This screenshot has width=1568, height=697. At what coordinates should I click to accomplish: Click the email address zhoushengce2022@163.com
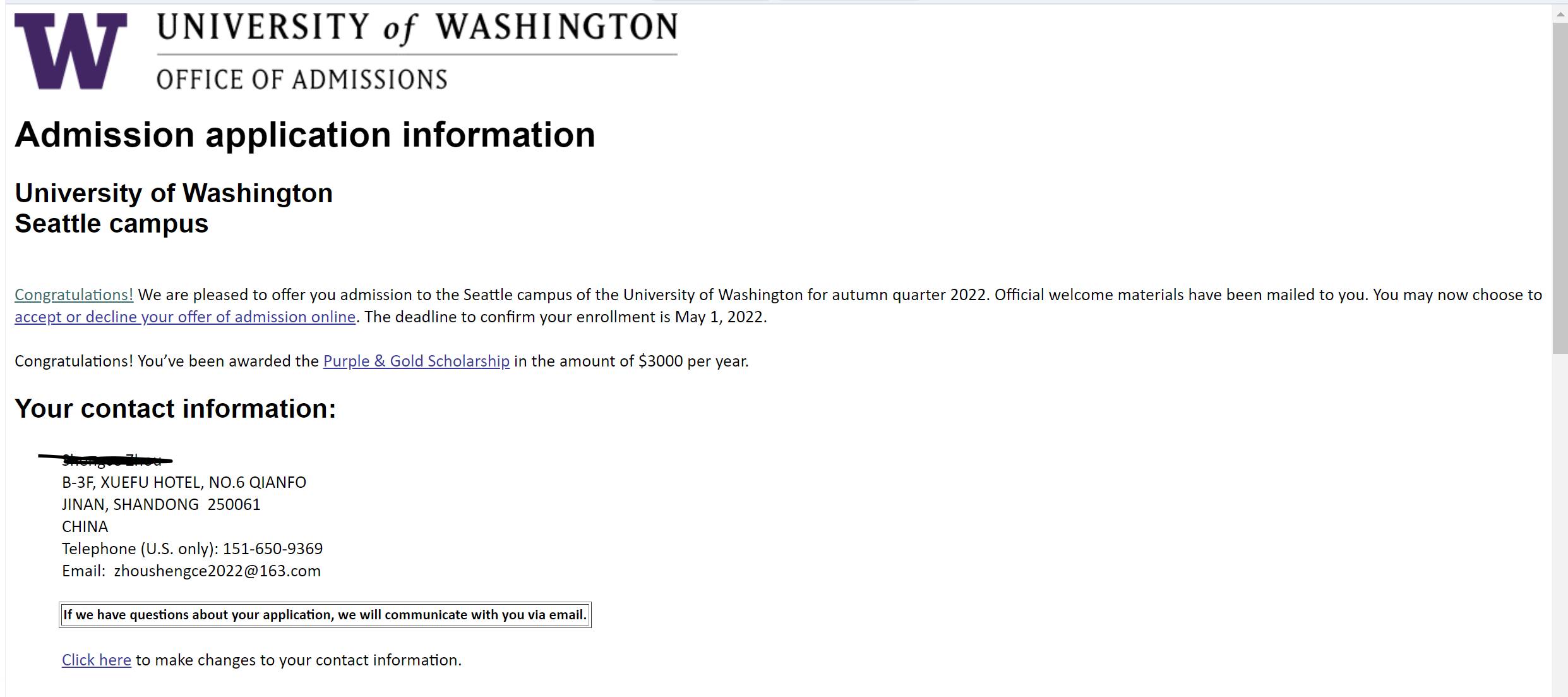point(217,571)
